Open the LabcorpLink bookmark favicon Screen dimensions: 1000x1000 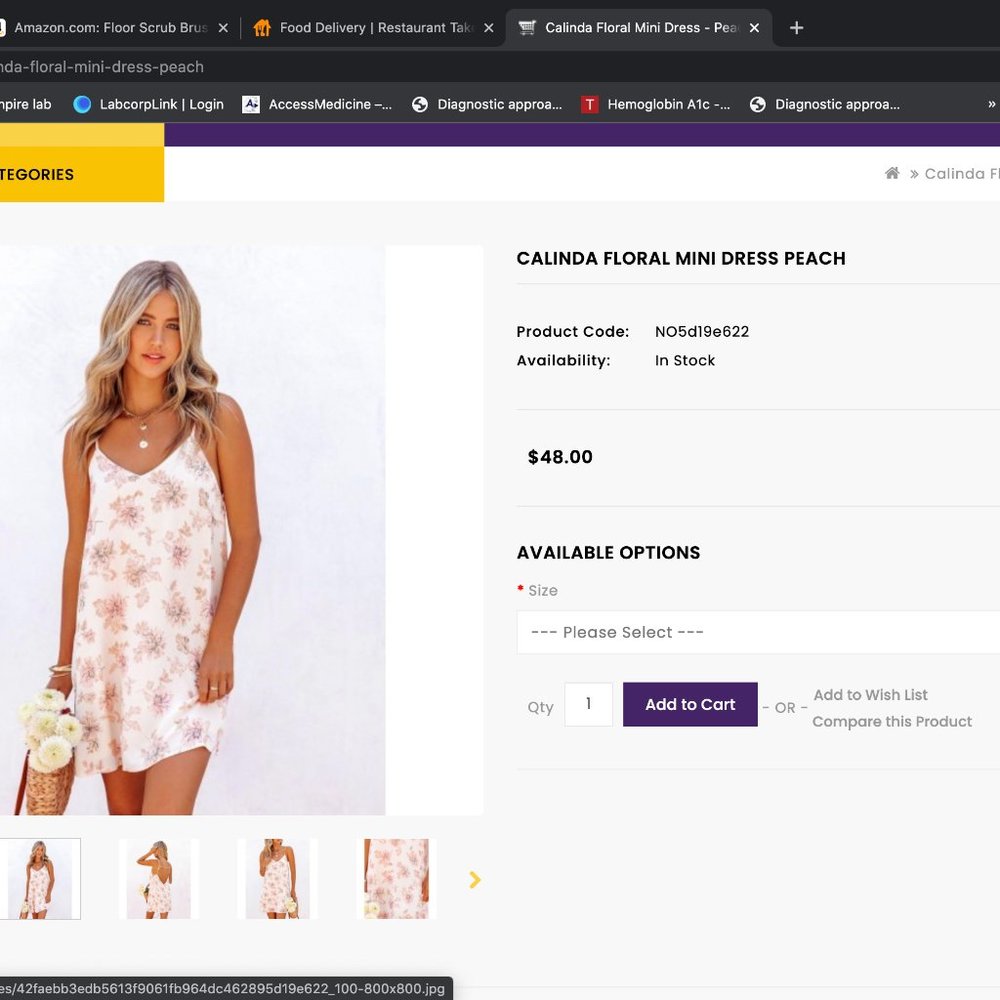(82, 104)
